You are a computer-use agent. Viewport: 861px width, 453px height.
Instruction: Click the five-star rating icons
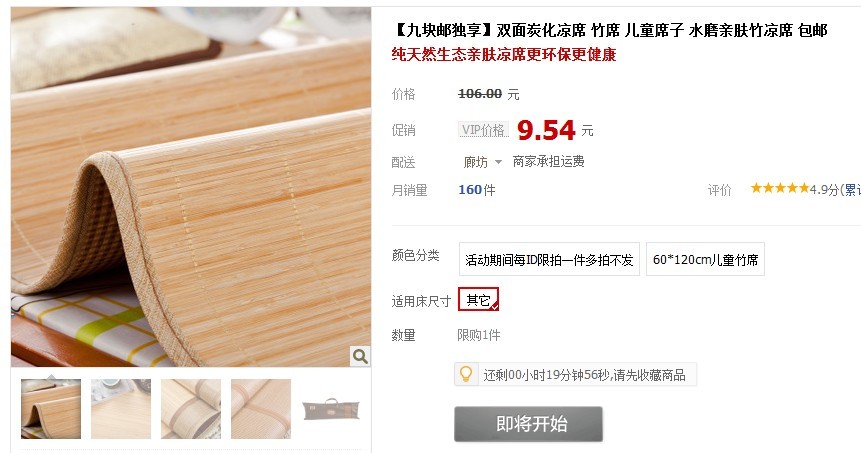[780, 188]
